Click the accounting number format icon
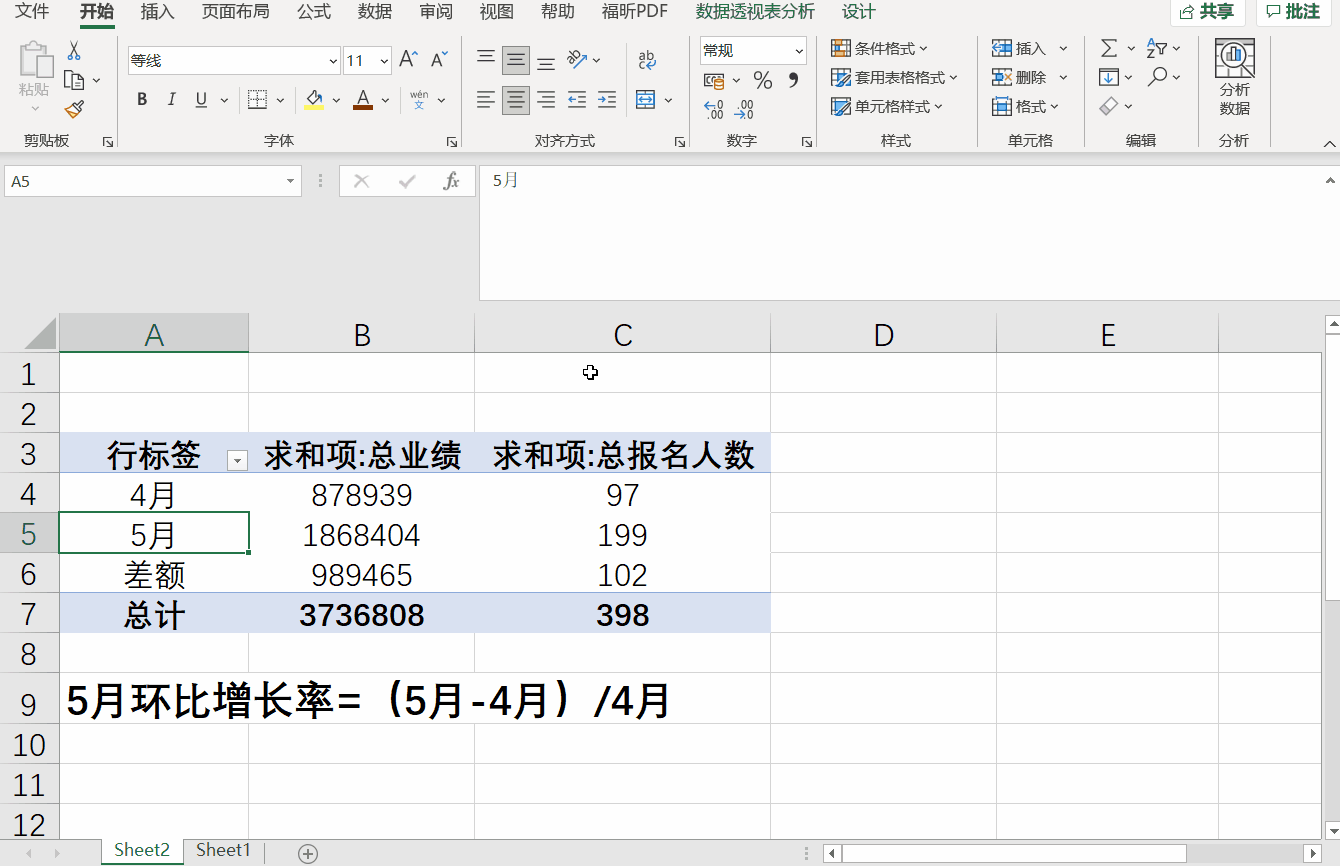1340x866 pixels. (714, 80)
